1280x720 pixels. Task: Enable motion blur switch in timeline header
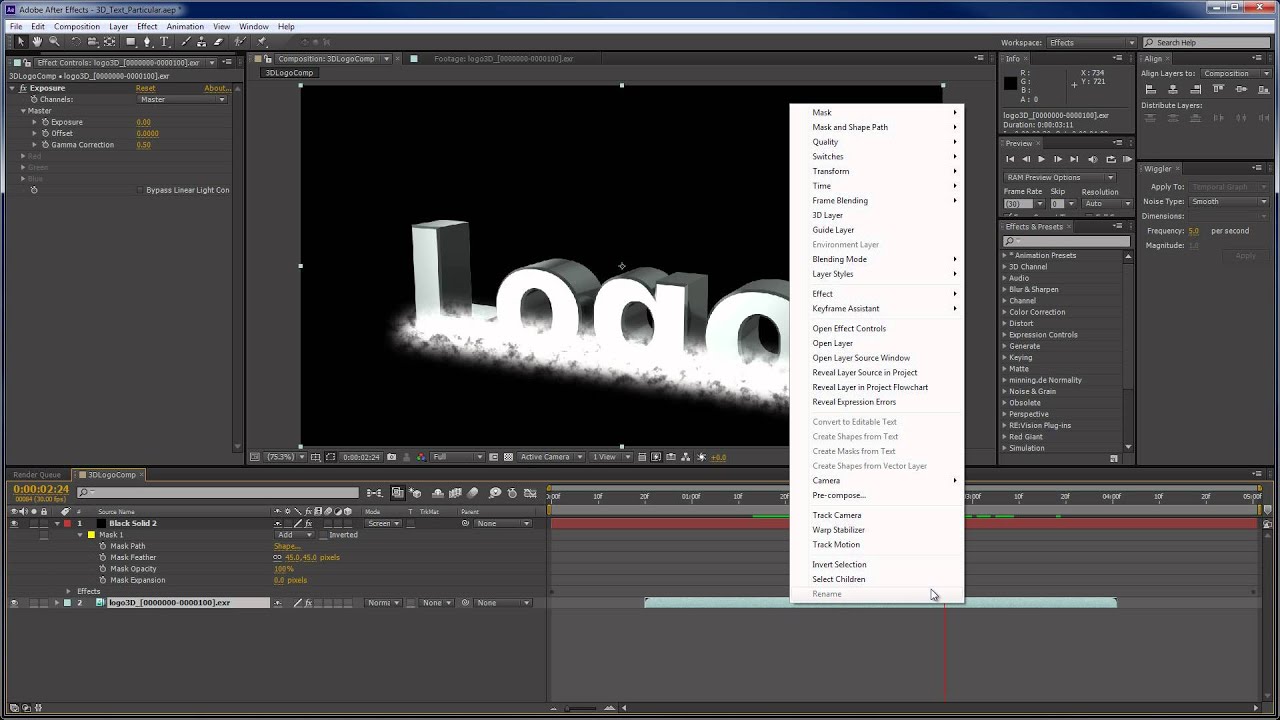pyautogui.click(x=472, y=492)
